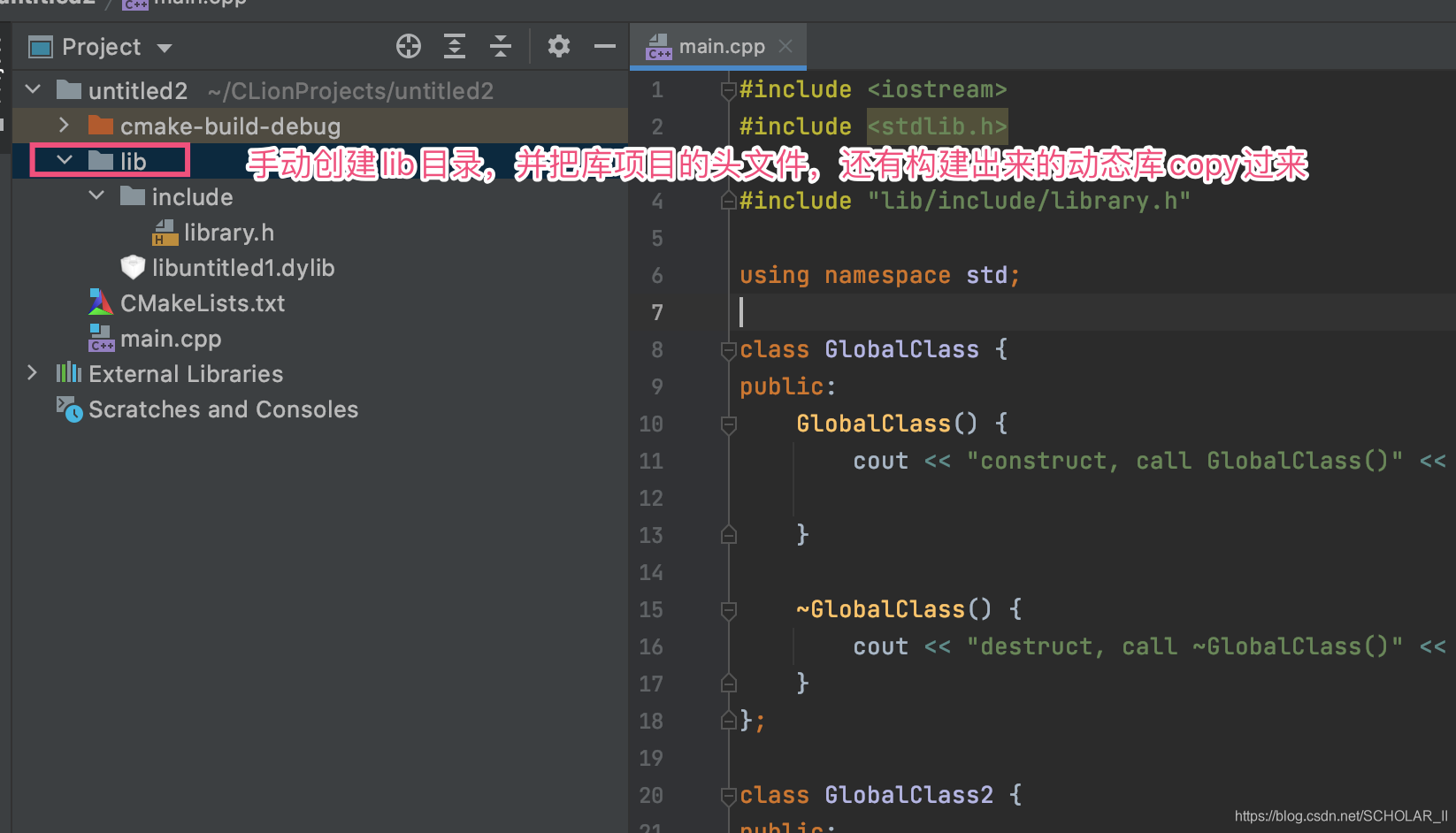
Task: Click the cout "construct, call GlobalClass()" string on line 11
Action: click(x=1184, y=461)
